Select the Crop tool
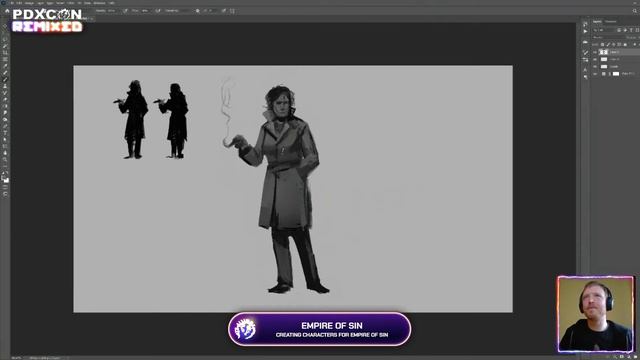 coord(5,52)
